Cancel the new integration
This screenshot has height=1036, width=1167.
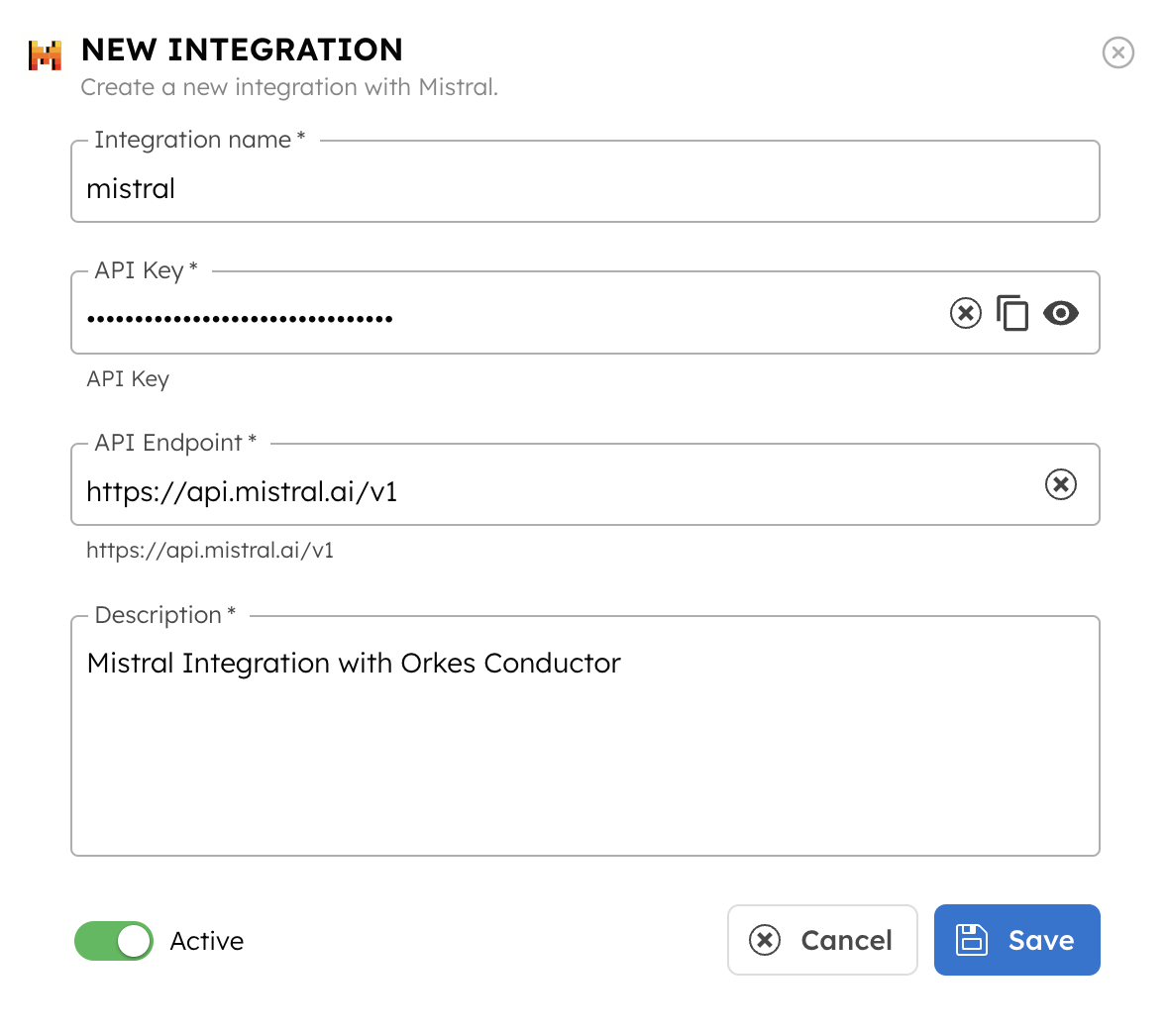coord(822,940)
